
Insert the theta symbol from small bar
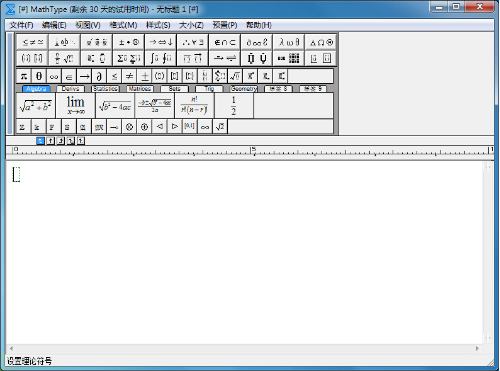[39, 76]
